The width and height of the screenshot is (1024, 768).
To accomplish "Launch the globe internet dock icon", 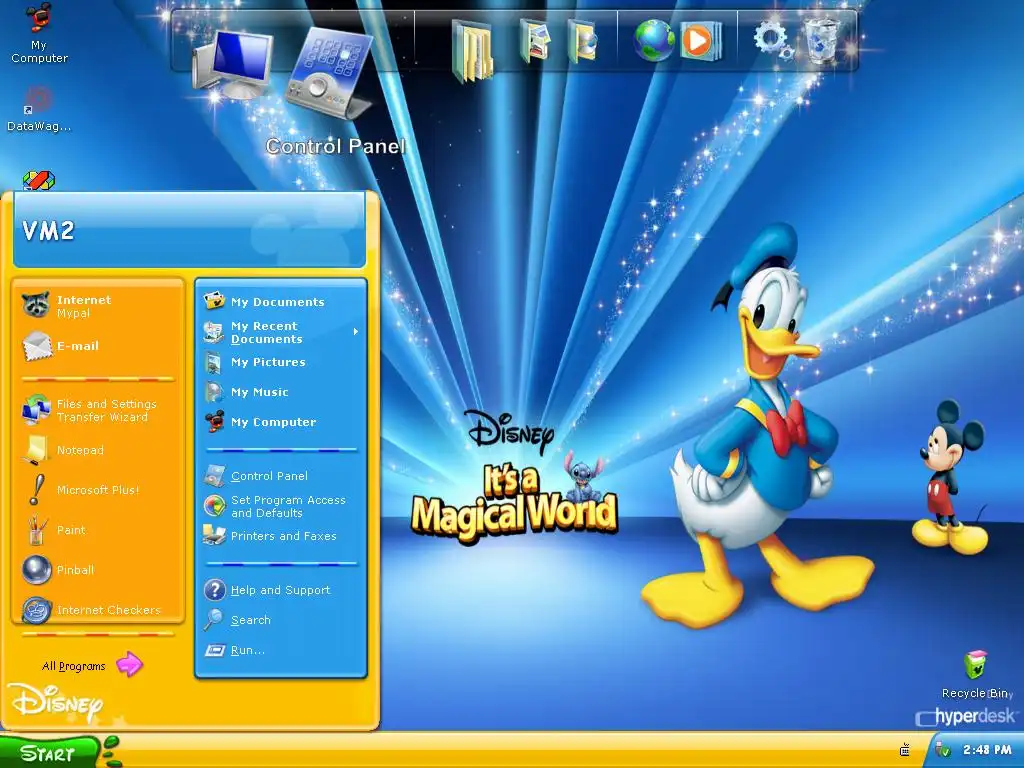I will pos(654,40).
